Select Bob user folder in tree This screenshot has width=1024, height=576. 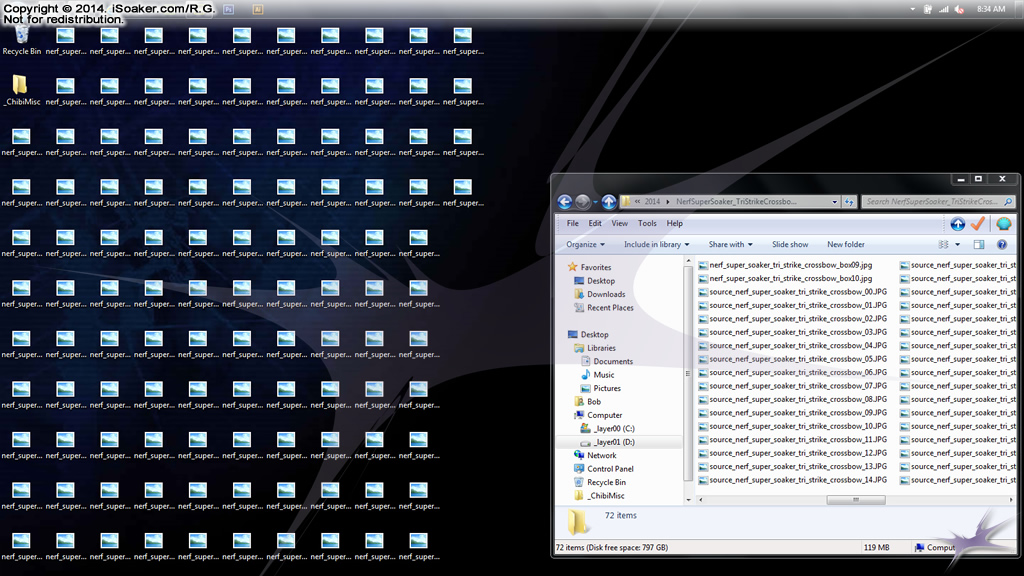(588, 402)
